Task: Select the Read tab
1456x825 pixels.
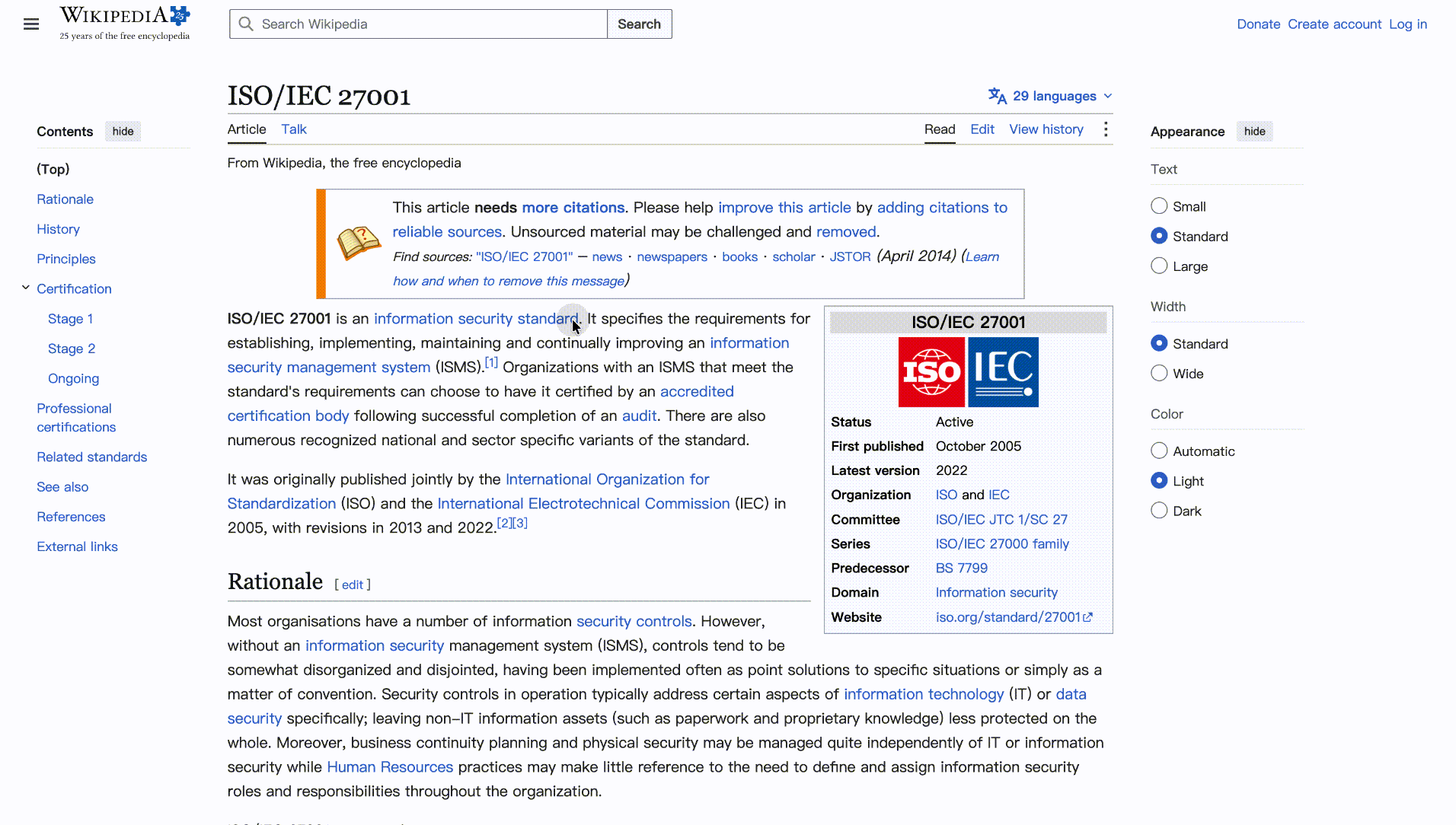Action: point(940,129)
